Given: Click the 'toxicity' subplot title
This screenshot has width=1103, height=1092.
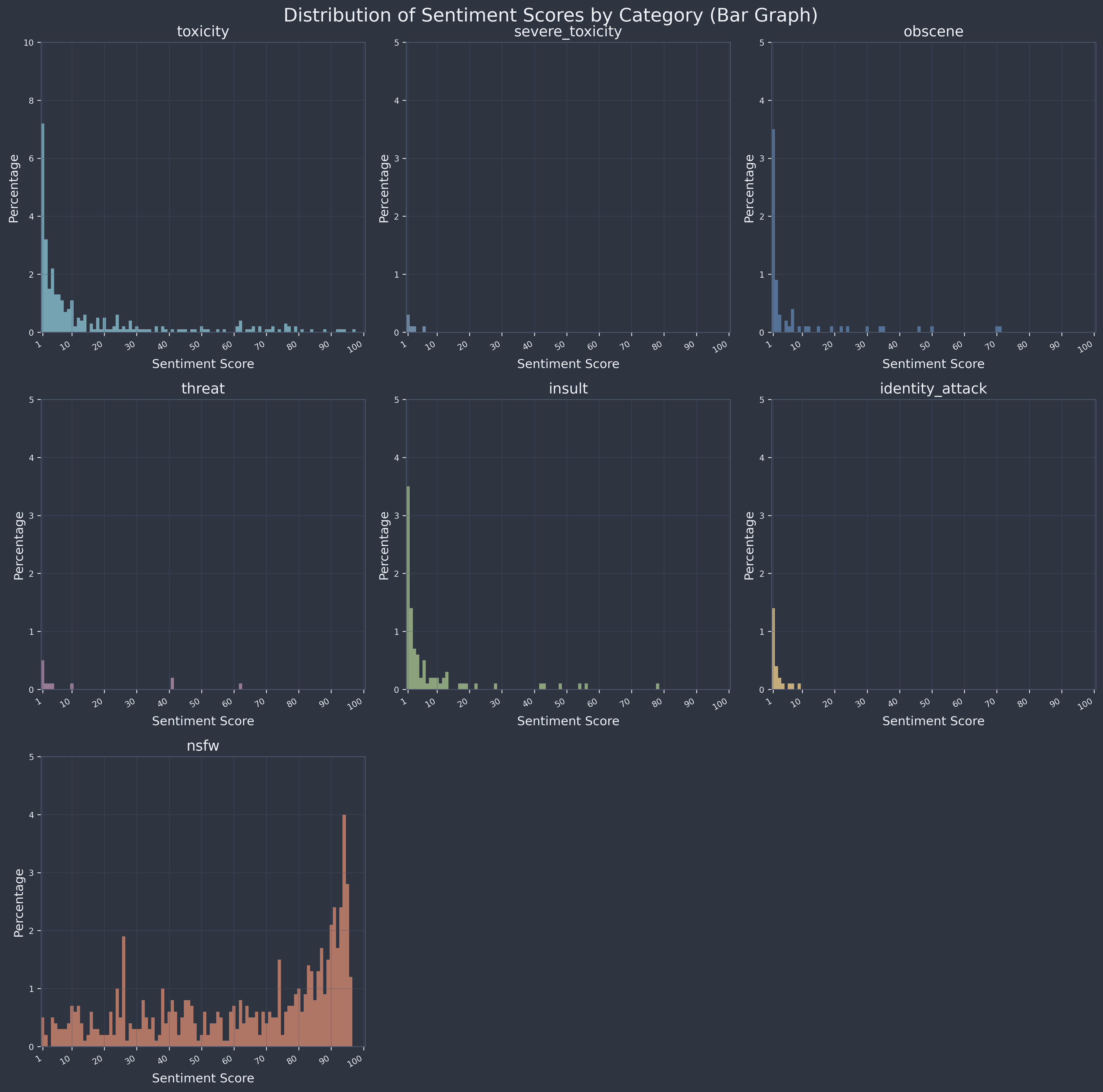Looking at the screenshot, I should coord(203,32).
